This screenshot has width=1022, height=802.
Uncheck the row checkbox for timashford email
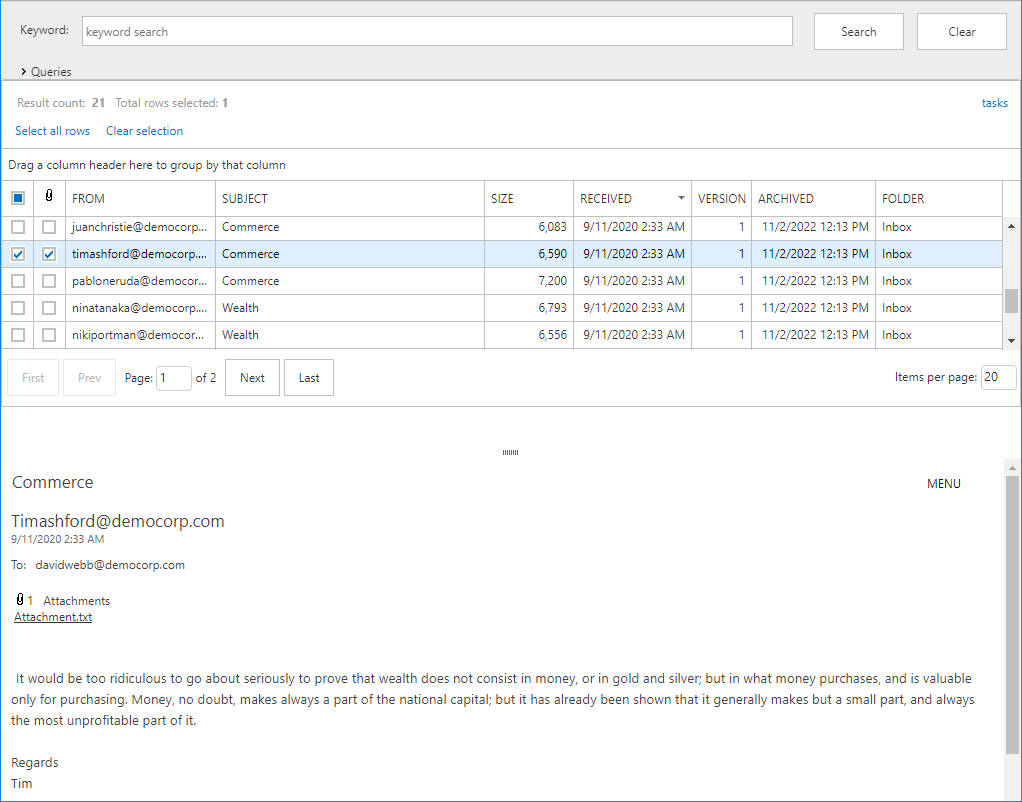click(x=18, y=254)
